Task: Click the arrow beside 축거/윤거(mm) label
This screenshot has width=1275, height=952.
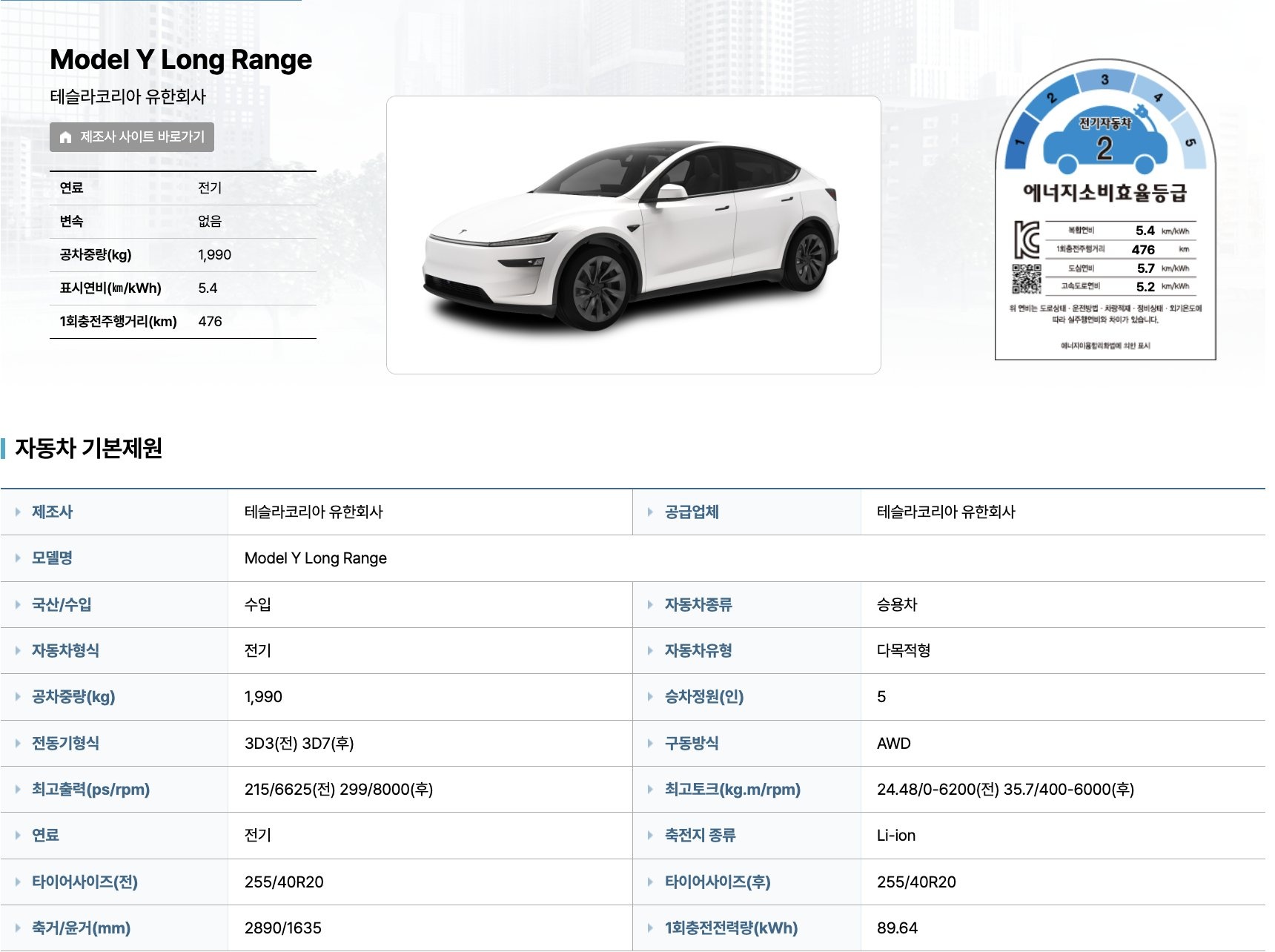Action: (18, 928)
